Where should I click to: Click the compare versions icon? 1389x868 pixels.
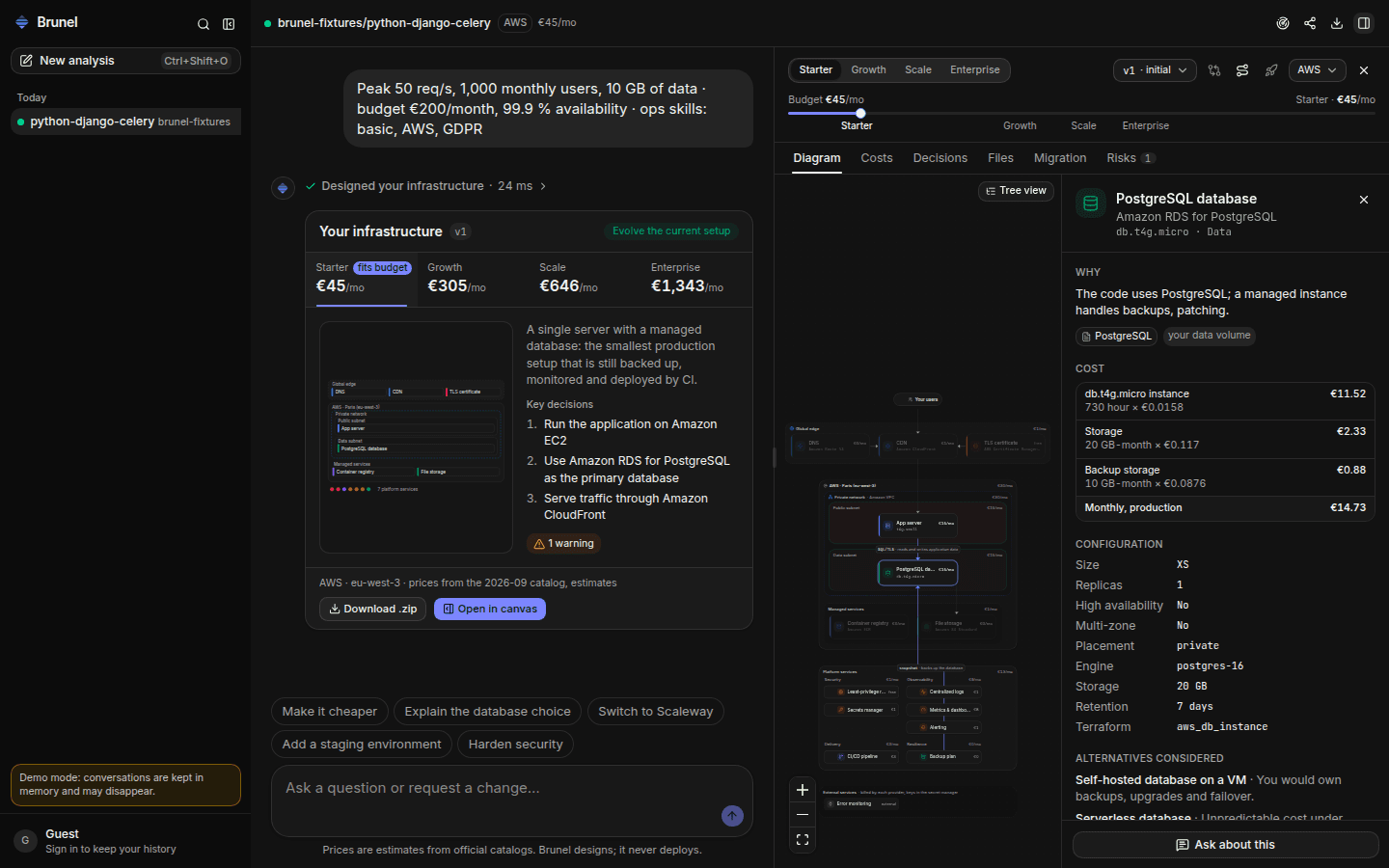(1214, 70)
